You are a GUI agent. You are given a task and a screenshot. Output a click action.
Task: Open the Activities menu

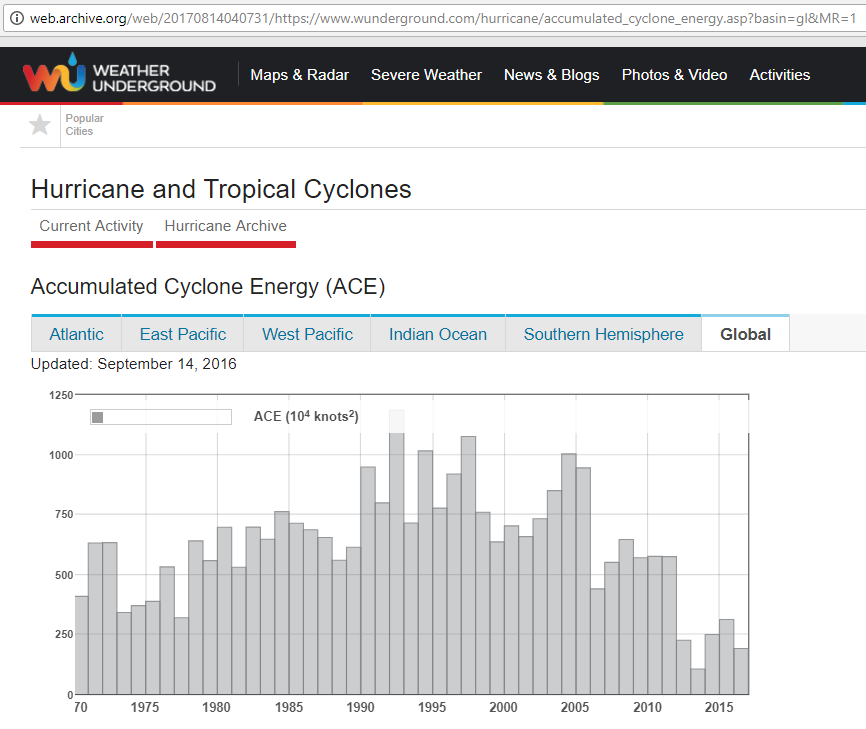(779, 75)
